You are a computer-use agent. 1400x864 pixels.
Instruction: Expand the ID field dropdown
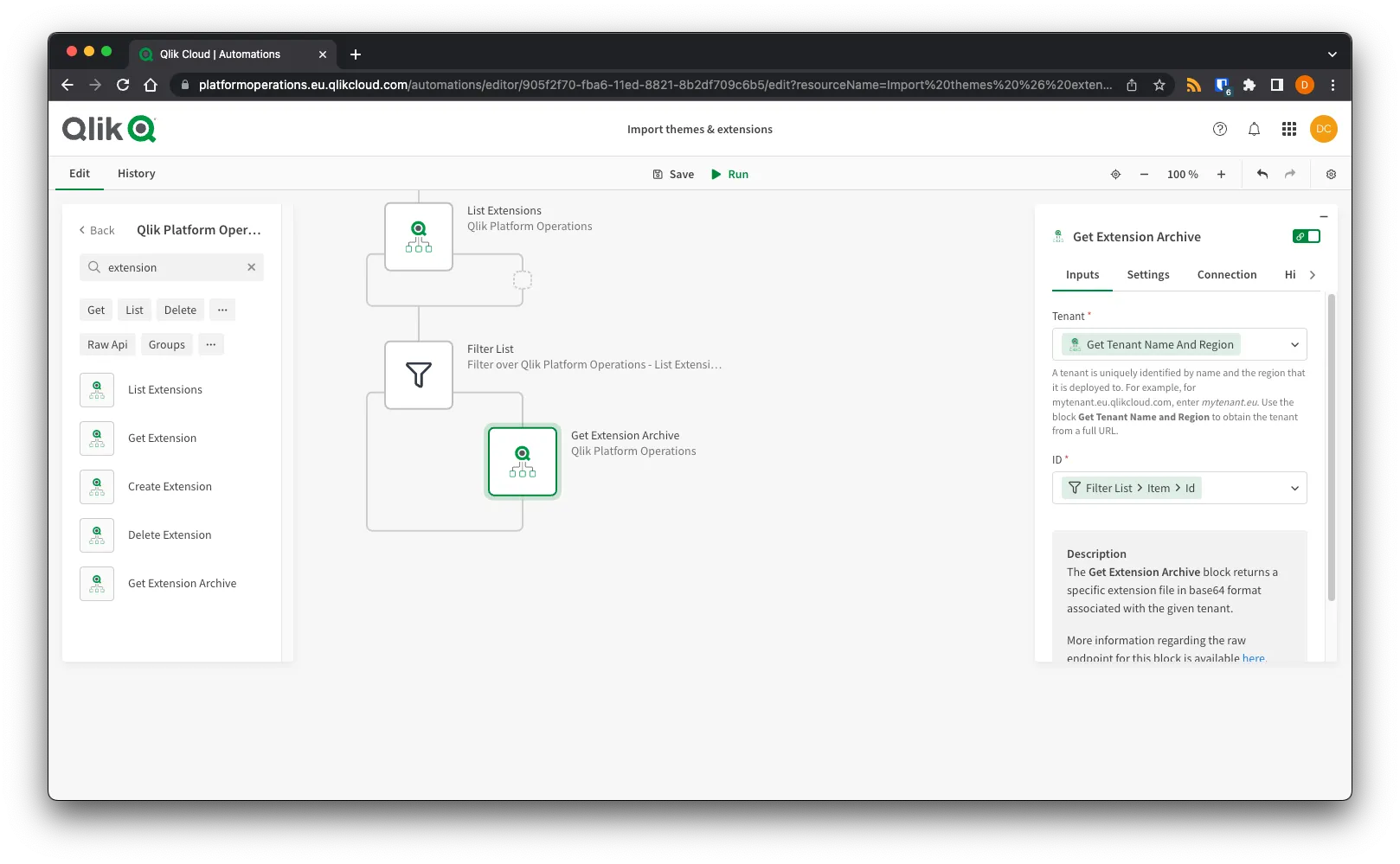(x=1294, y=488)
